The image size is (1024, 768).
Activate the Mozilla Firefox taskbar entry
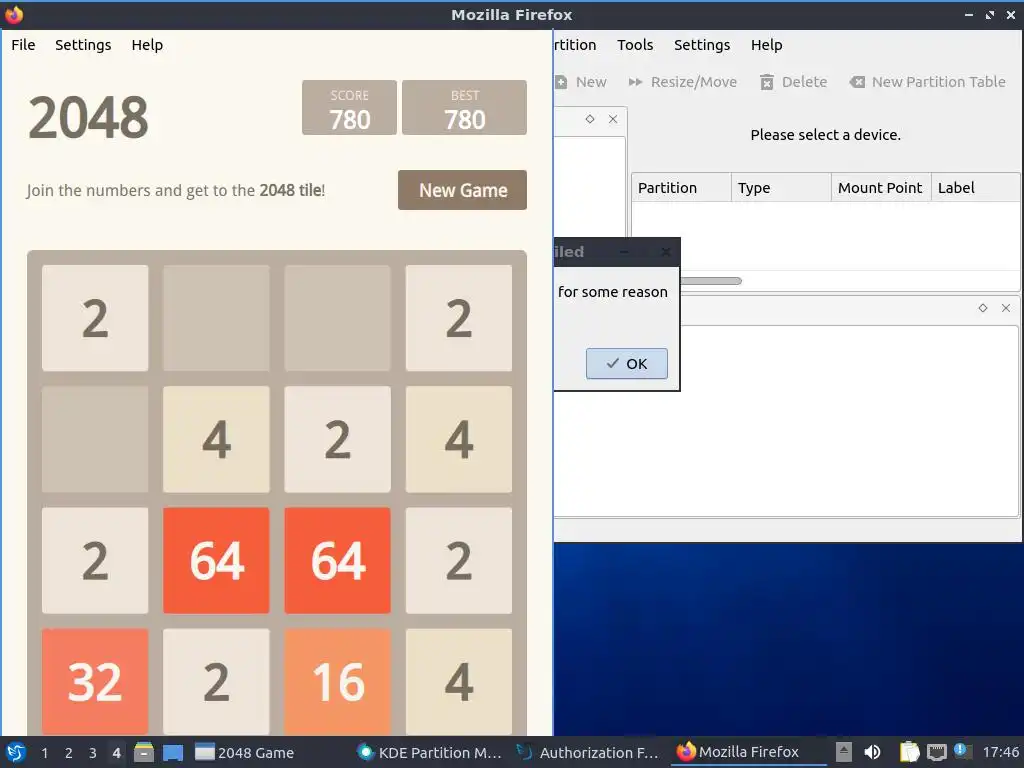748,752
